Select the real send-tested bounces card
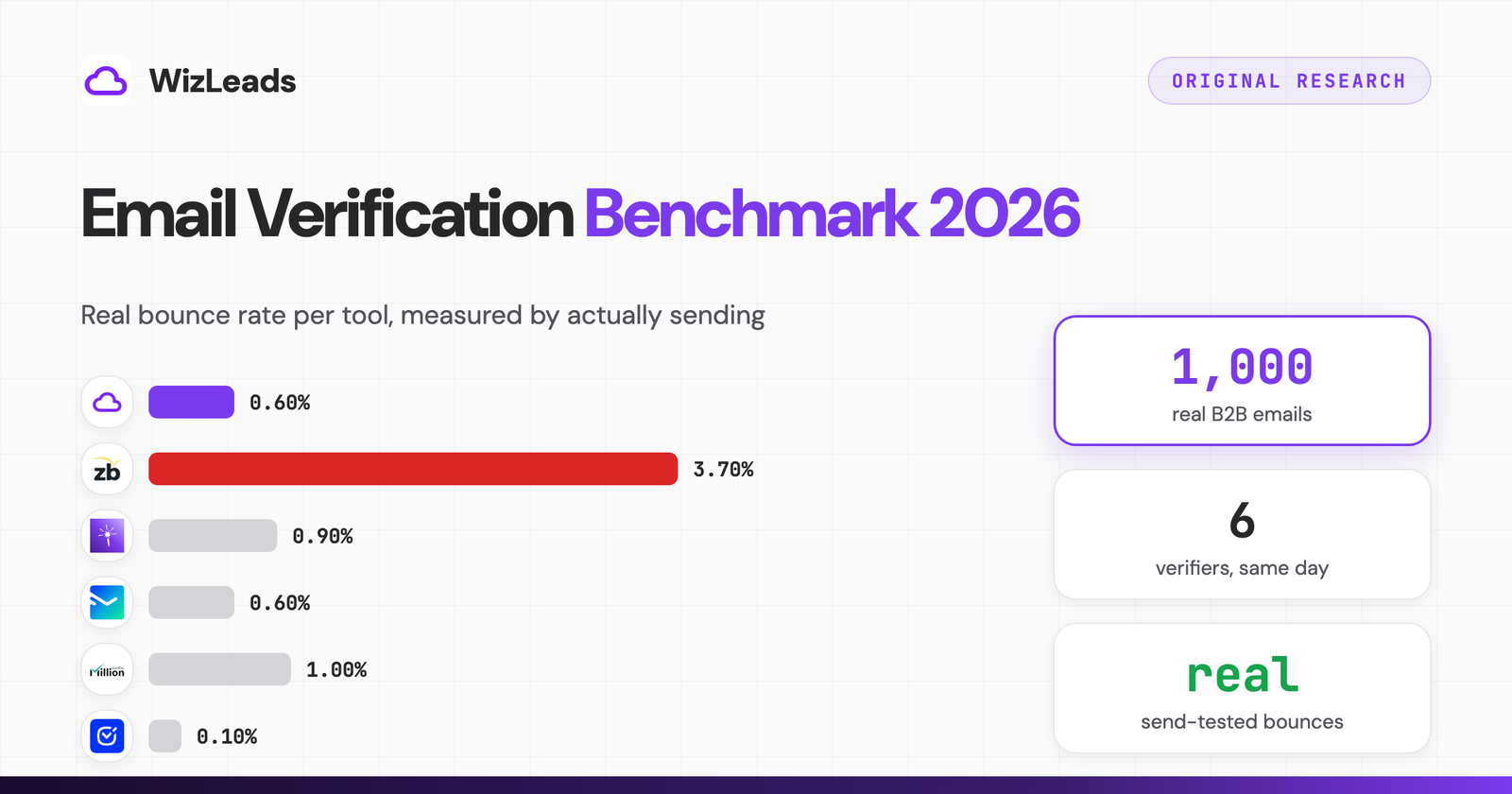Viewport: 1512px width, 794px height. pos(1242,688)
